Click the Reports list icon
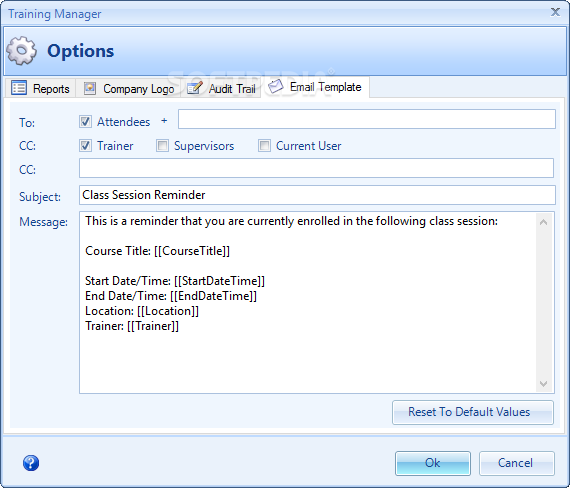 coord(19,88)
